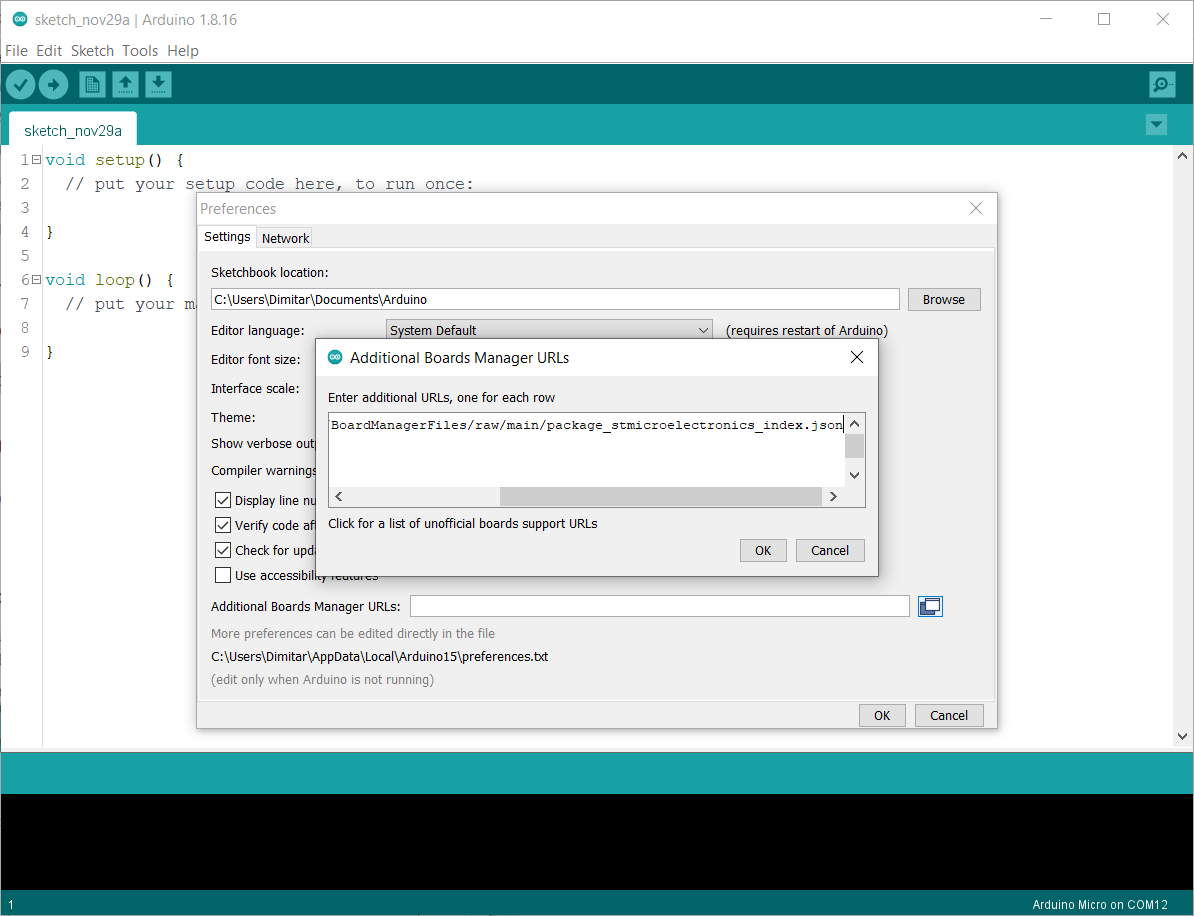Viewport: 1194px width, 916px height.
Task: Open the File menu
Action: pos(16,51)
